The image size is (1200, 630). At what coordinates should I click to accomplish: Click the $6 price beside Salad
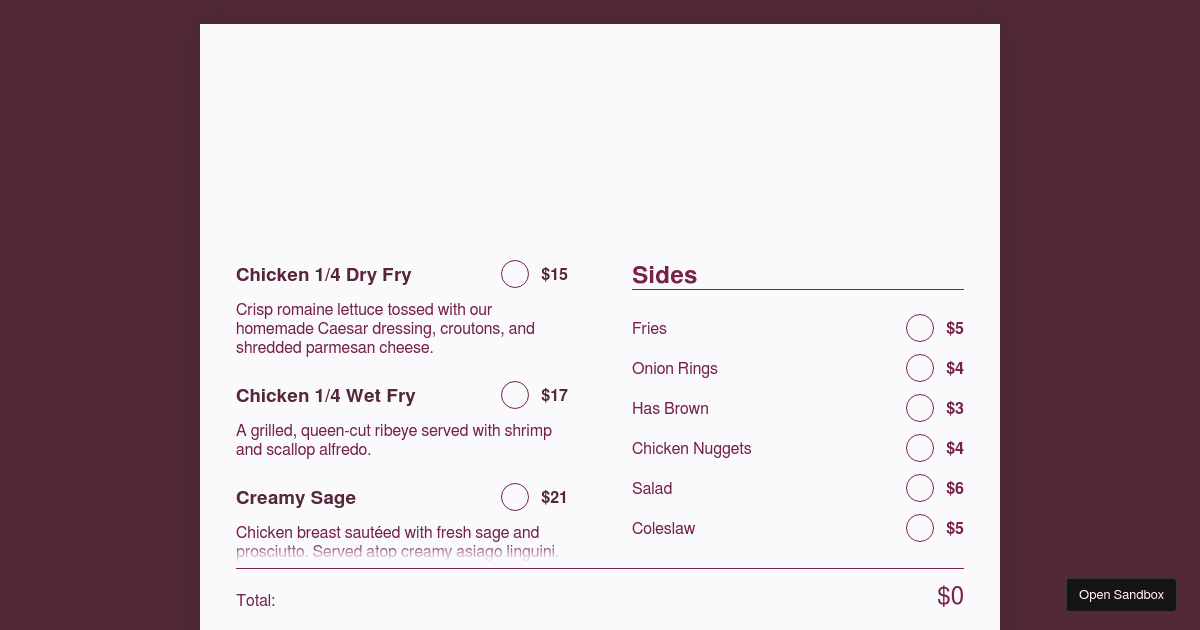pos(955,488)
